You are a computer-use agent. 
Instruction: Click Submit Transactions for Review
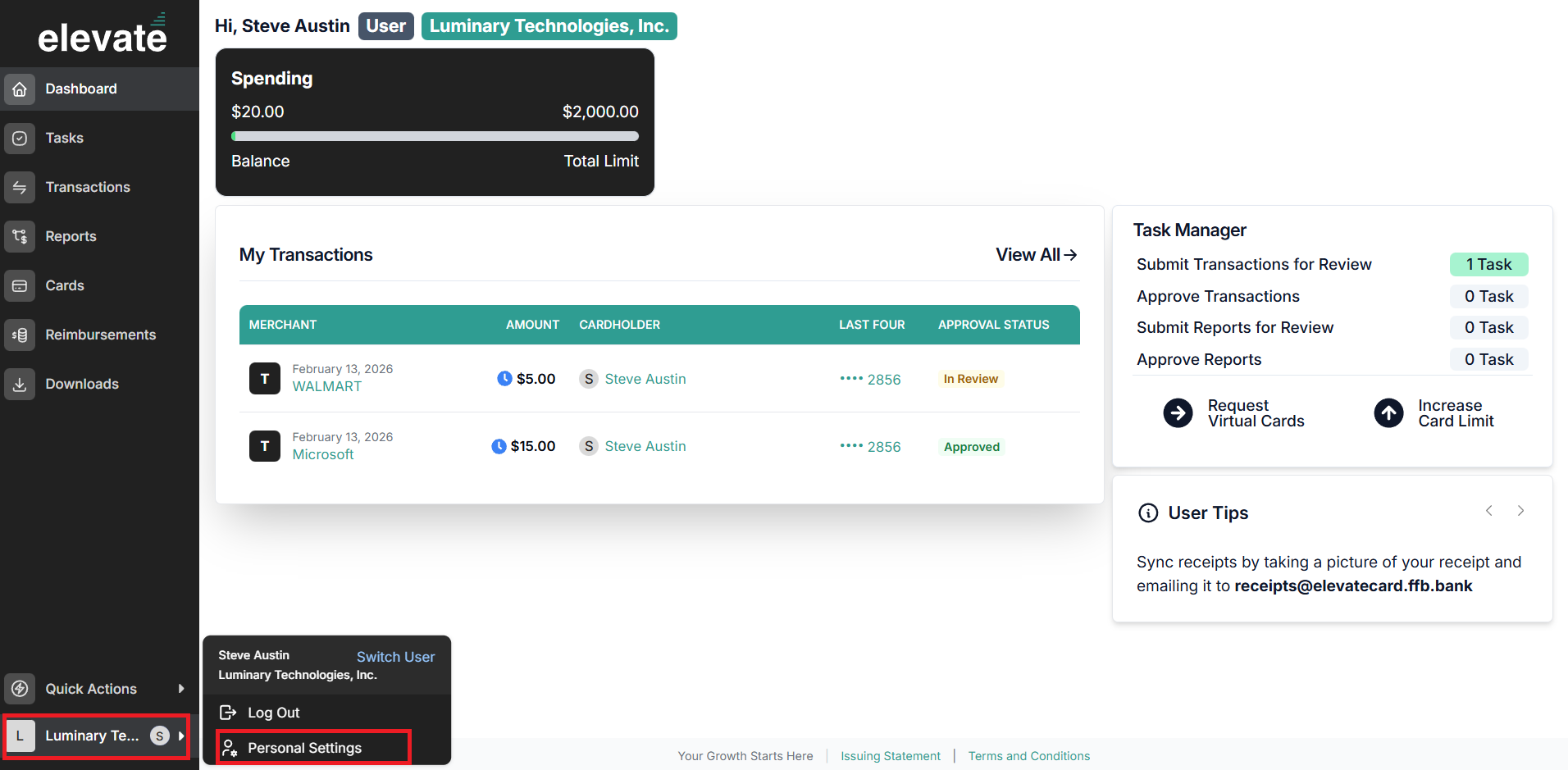click(x=1254, y=264)
